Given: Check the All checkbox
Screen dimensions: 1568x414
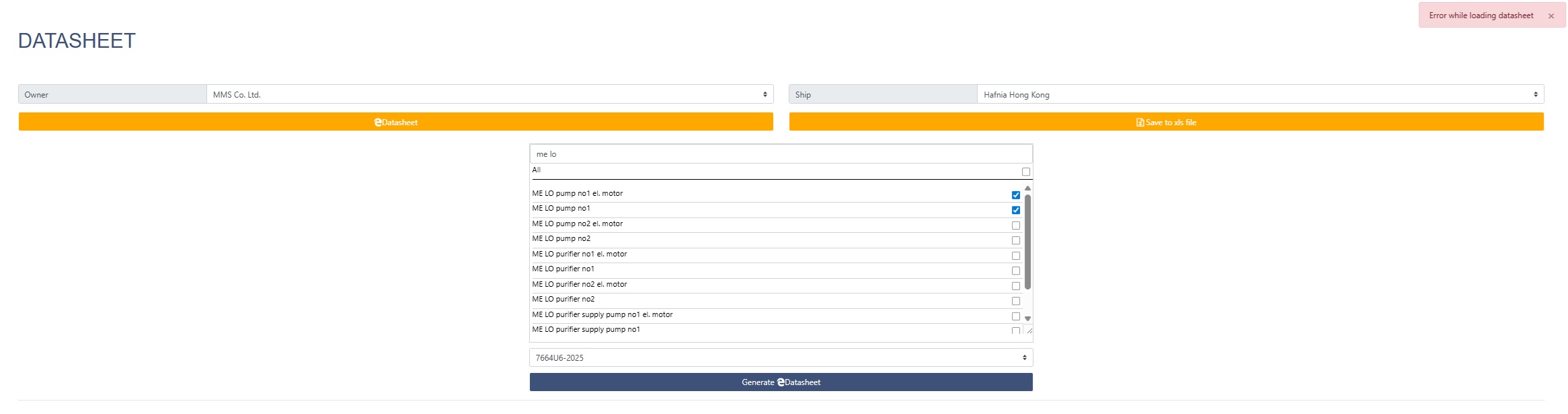Looking at the screenshot, I should pos(1025,172).
